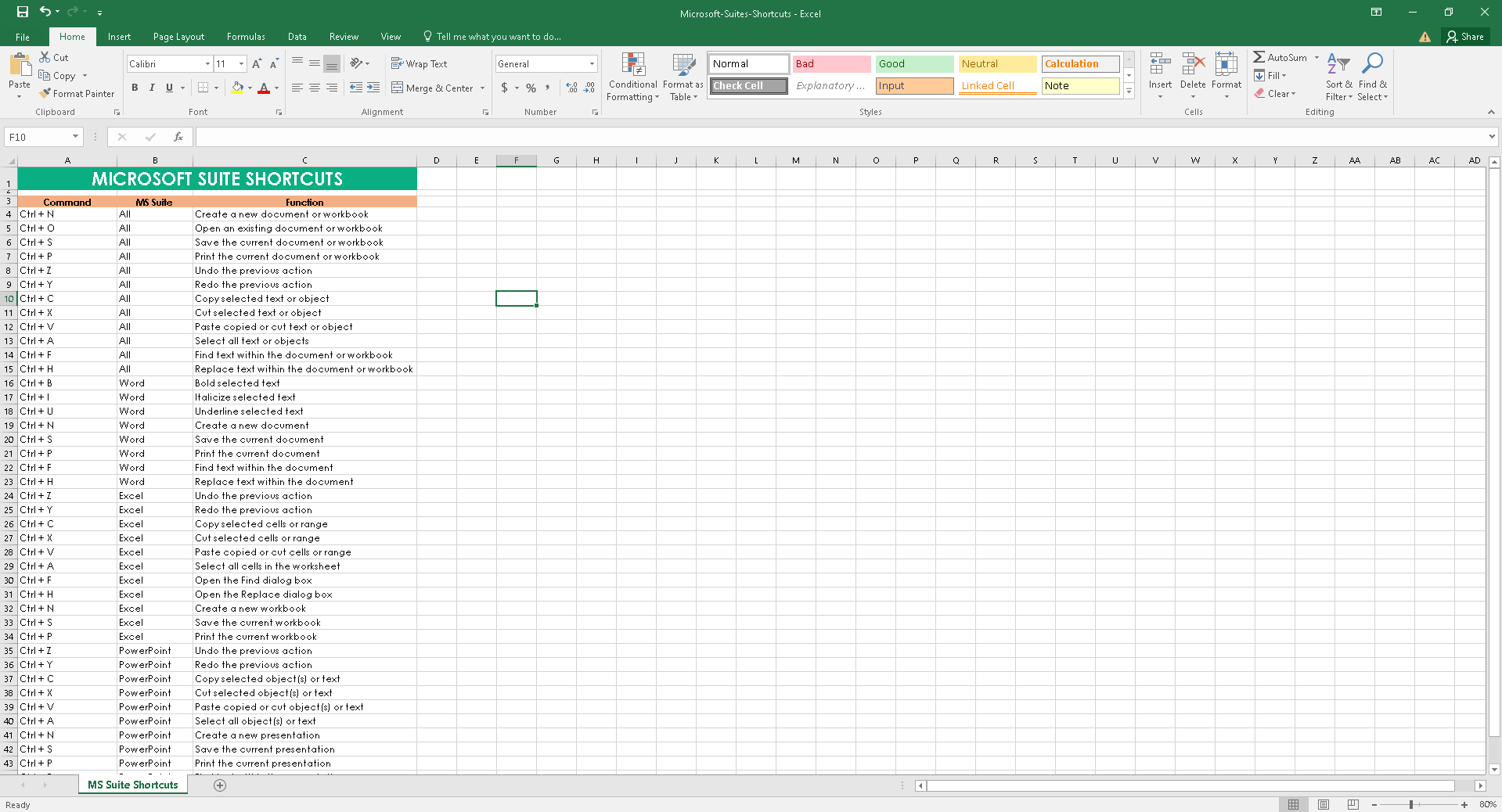
Task: Expand the Merge & Center dropdown arrow
Action: point(482,88)
